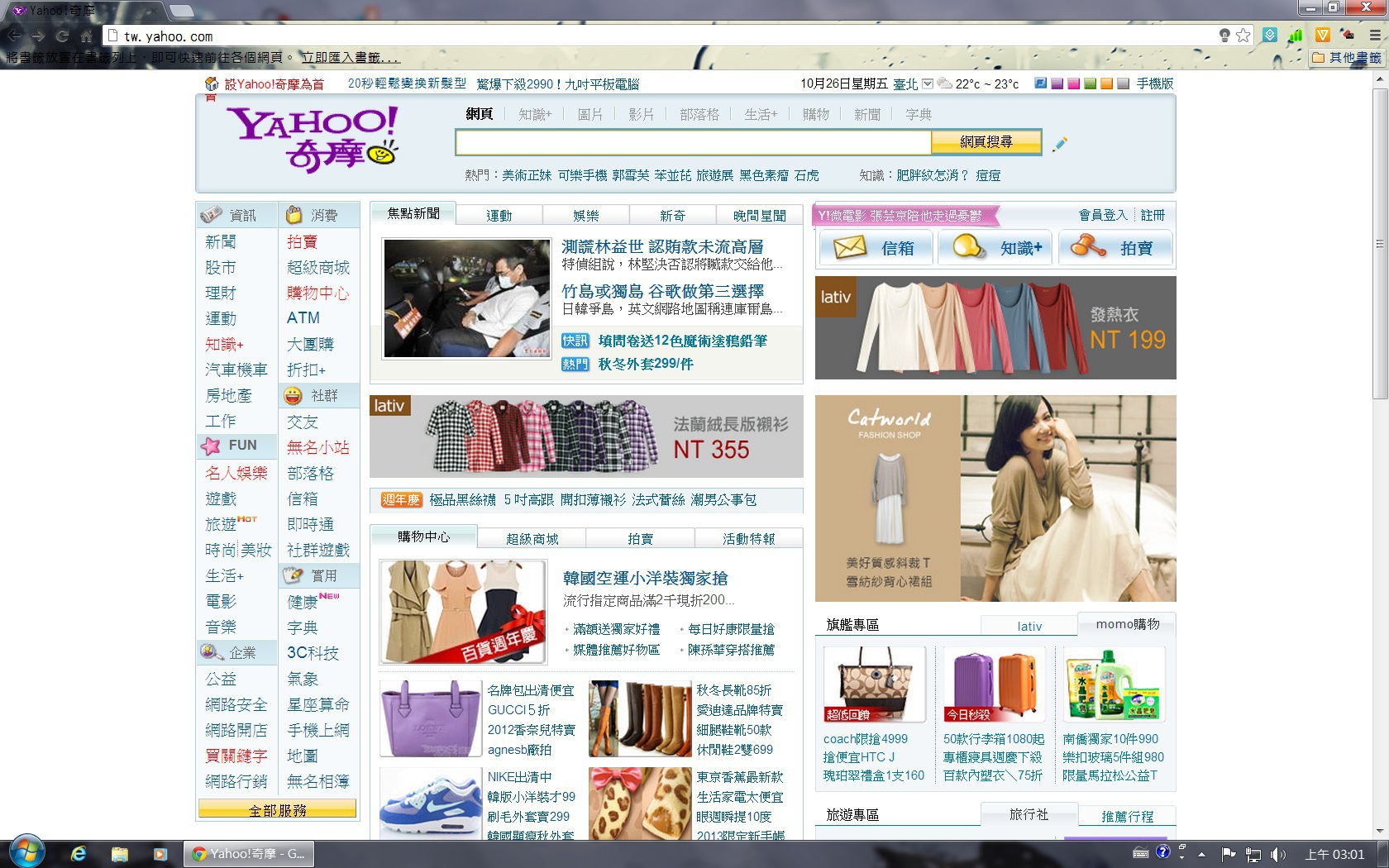Image resolution: width=1389 pixels, height=868 pixels.
Task: Click the 全部服務 all services button
Action: (x=278, y=809)
